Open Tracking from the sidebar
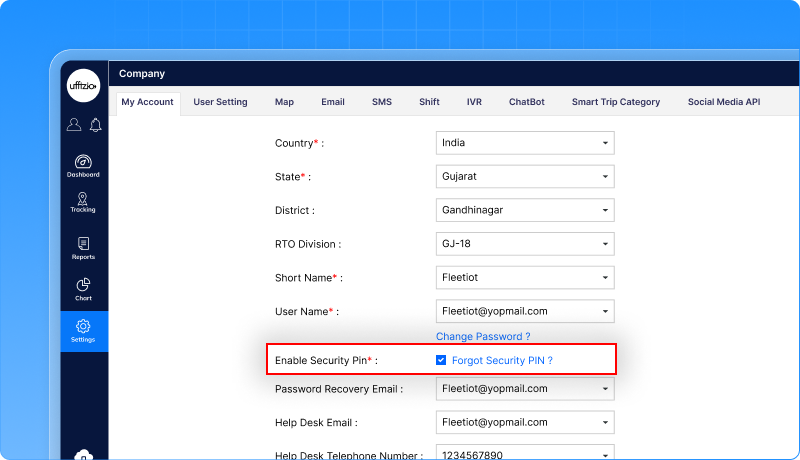800x460 pixels. (x=84, y=201)
